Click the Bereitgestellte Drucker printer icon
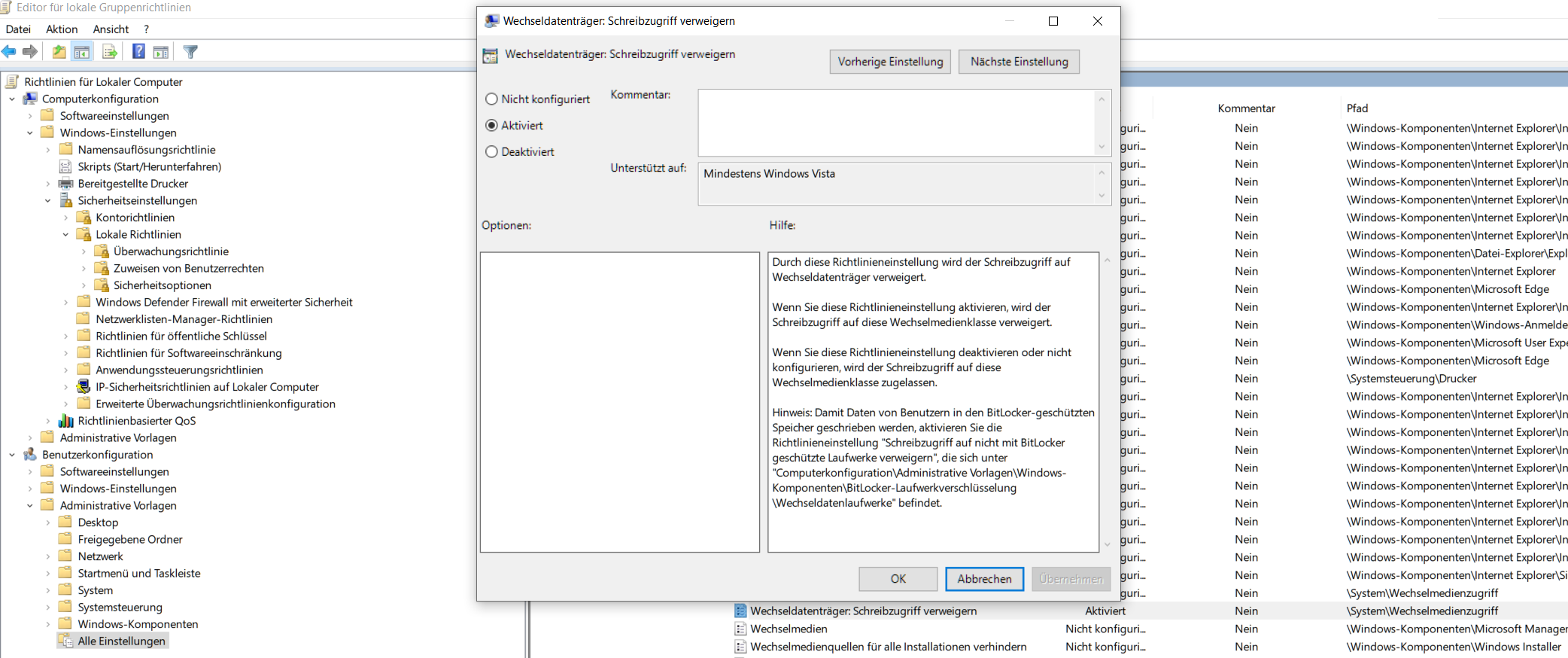Screen dimensions: 1568x658 coord(65,184)
